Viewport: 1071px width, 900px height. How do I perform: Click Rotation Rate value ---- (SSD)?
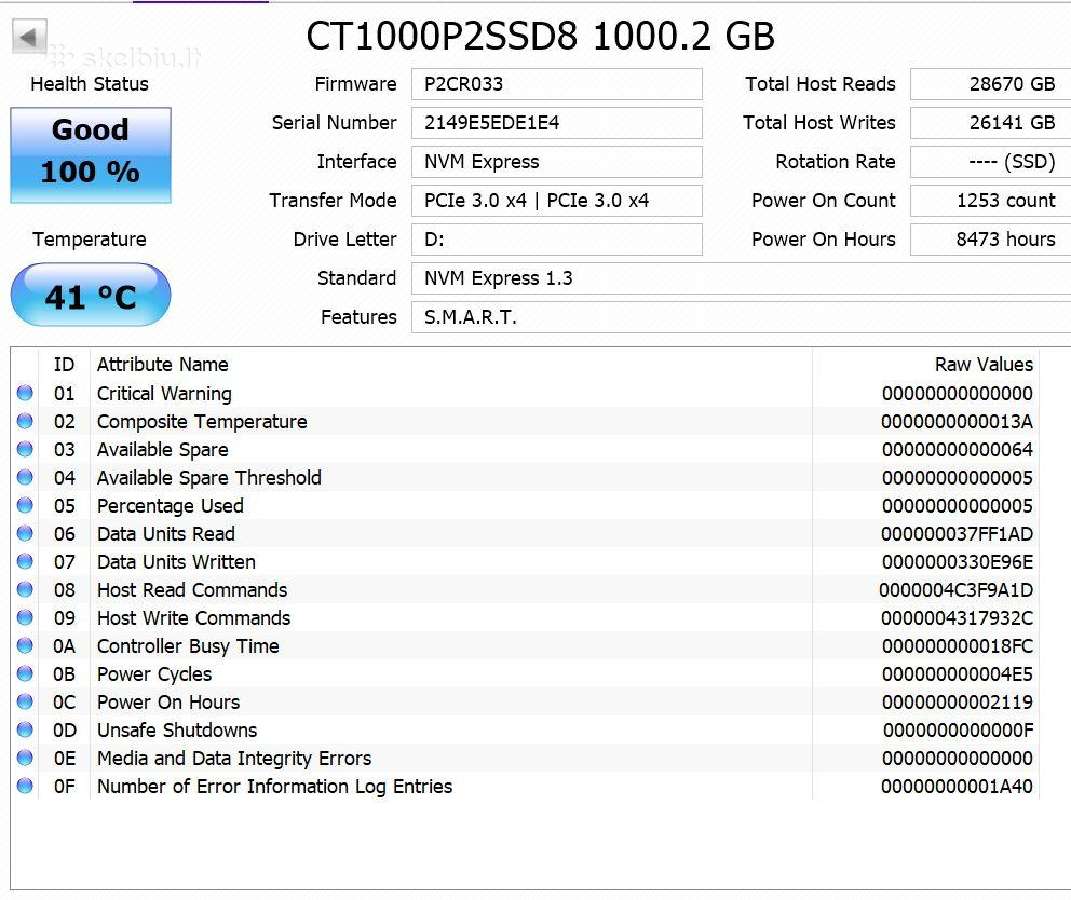[990, 162]
